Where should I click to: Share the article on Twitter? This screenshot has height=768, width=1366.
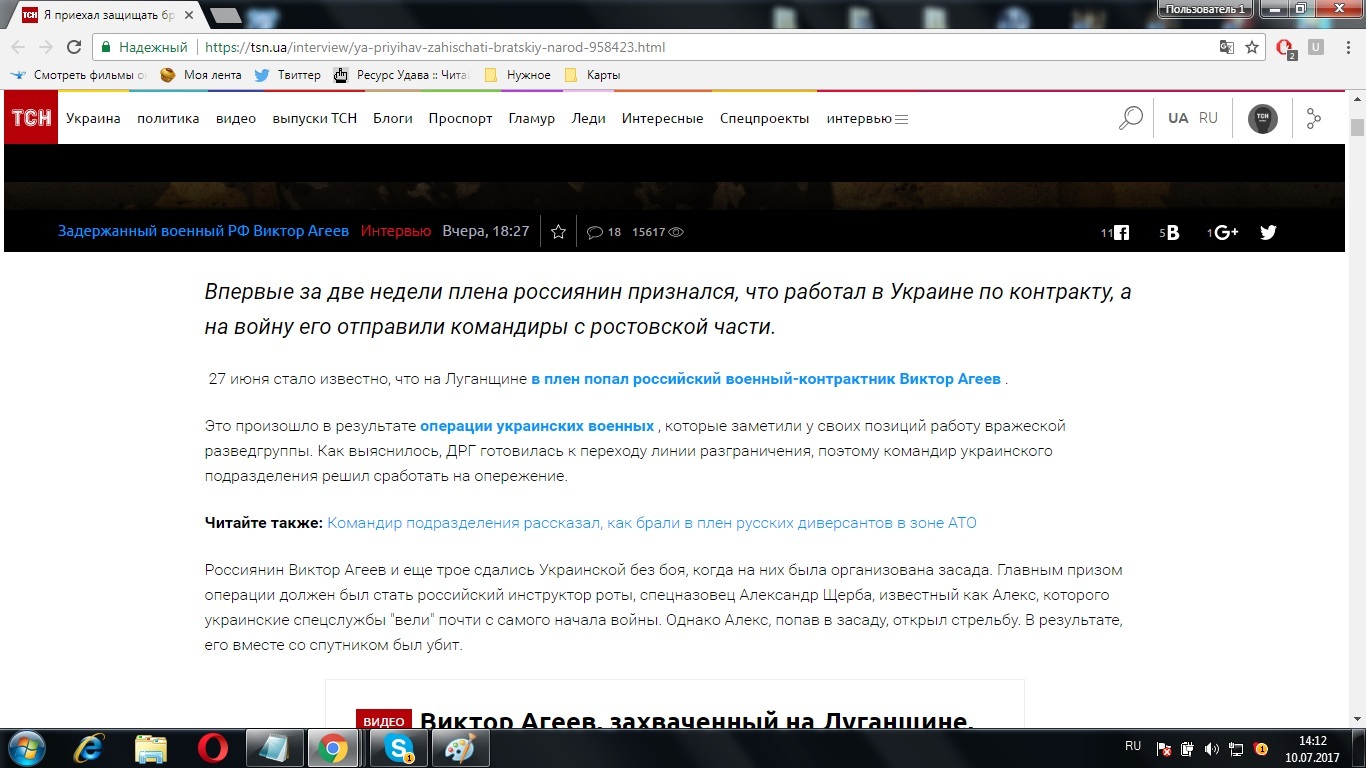pyautogui.click(x=1268, y=232)
